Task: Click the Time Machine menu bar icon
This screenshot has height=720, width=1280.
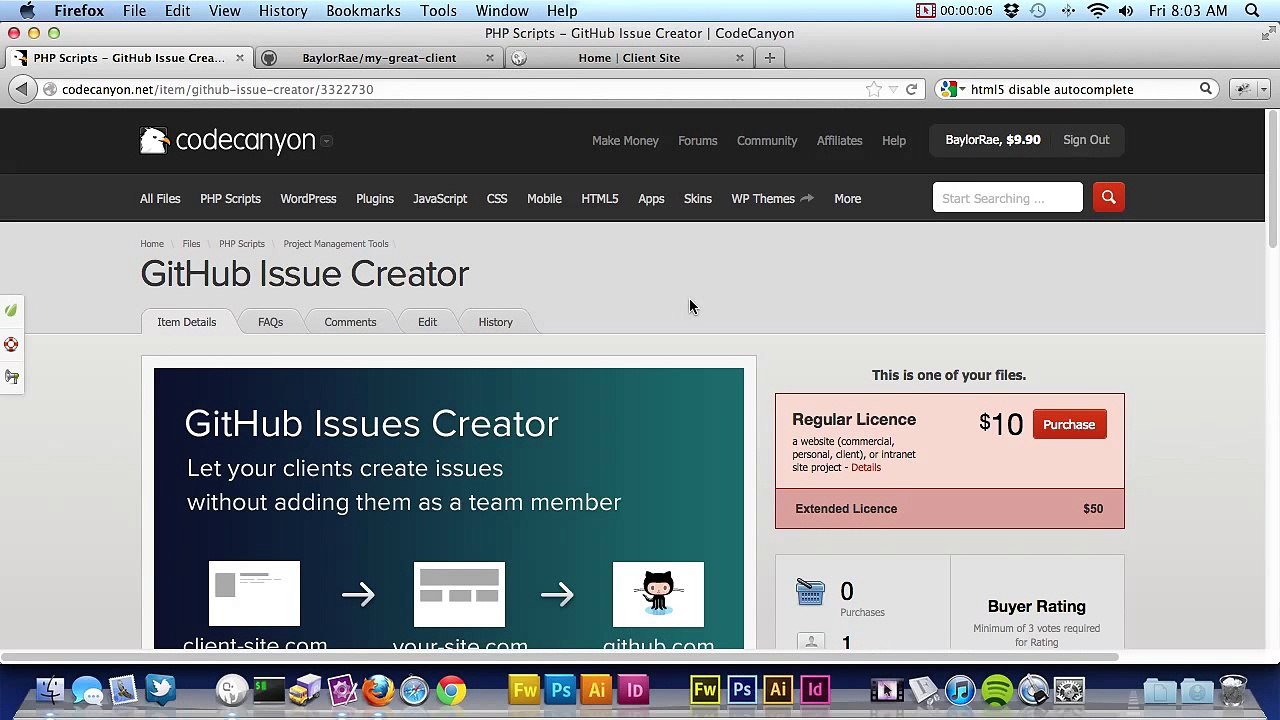Action: [1038, 11]
